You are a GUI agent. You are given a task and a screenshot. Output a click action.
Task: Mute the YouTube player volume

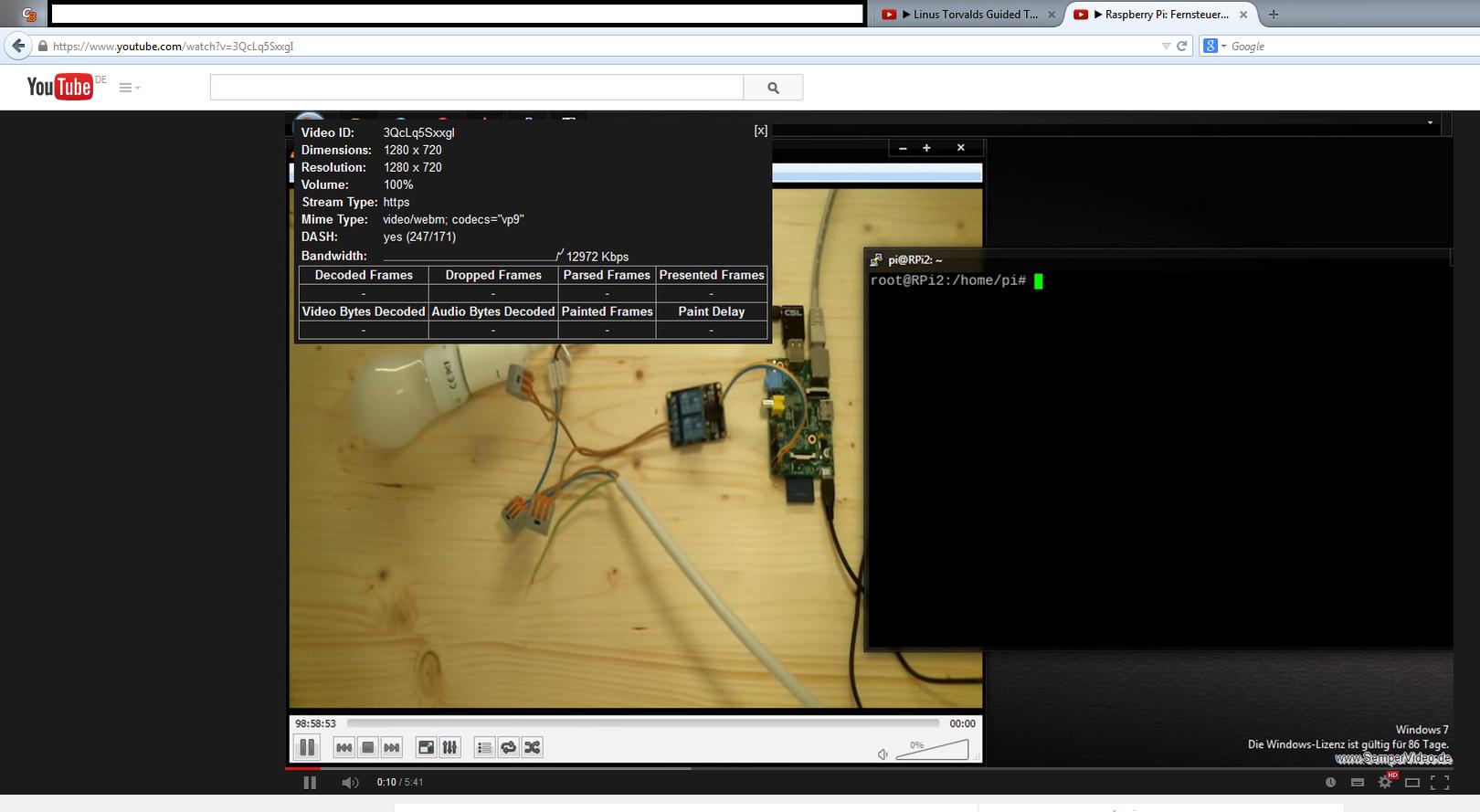click(x=350, y=783)
